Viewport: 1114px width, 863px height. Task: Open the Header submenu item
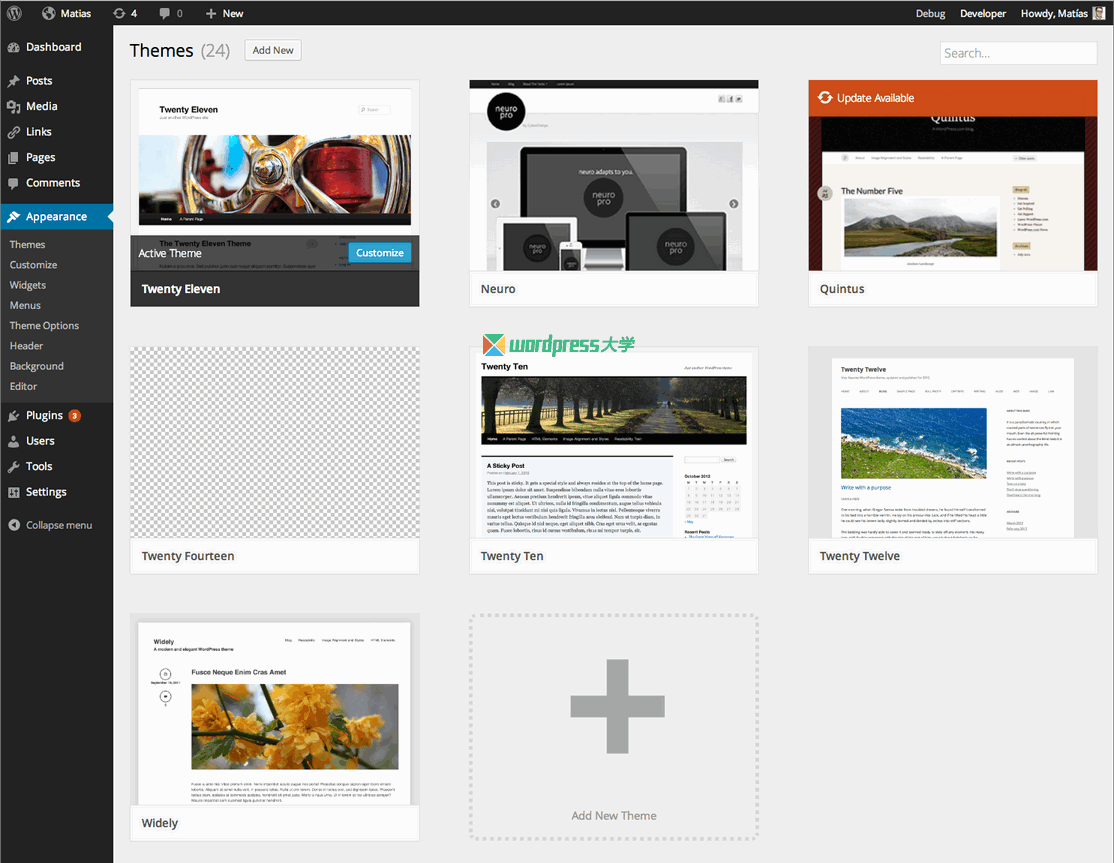pyautogui.click(x=26, y=346)
